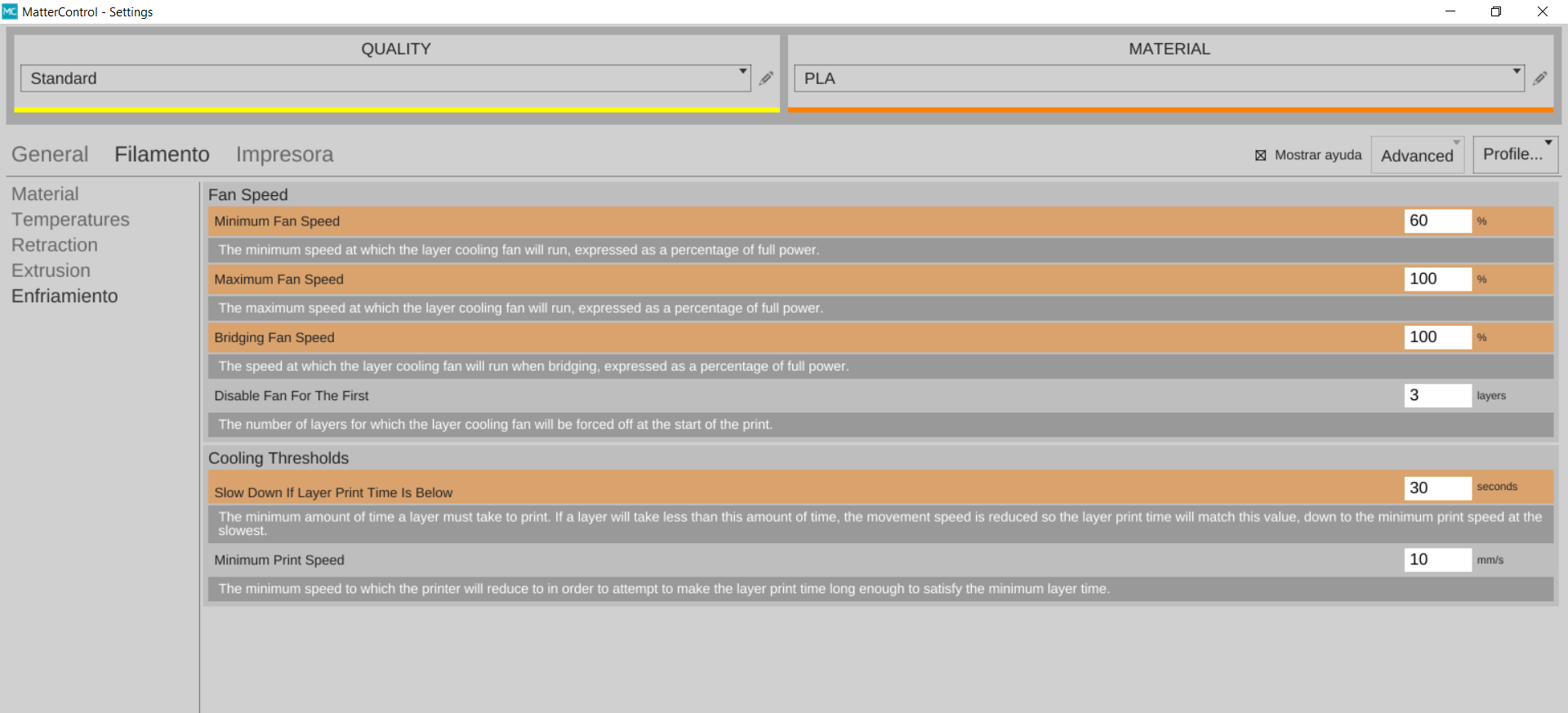The image size is (1568, 713).
Task: Click the edit pencil beside PLA material
Action: pyautogui.click(x=1539, y=78)
